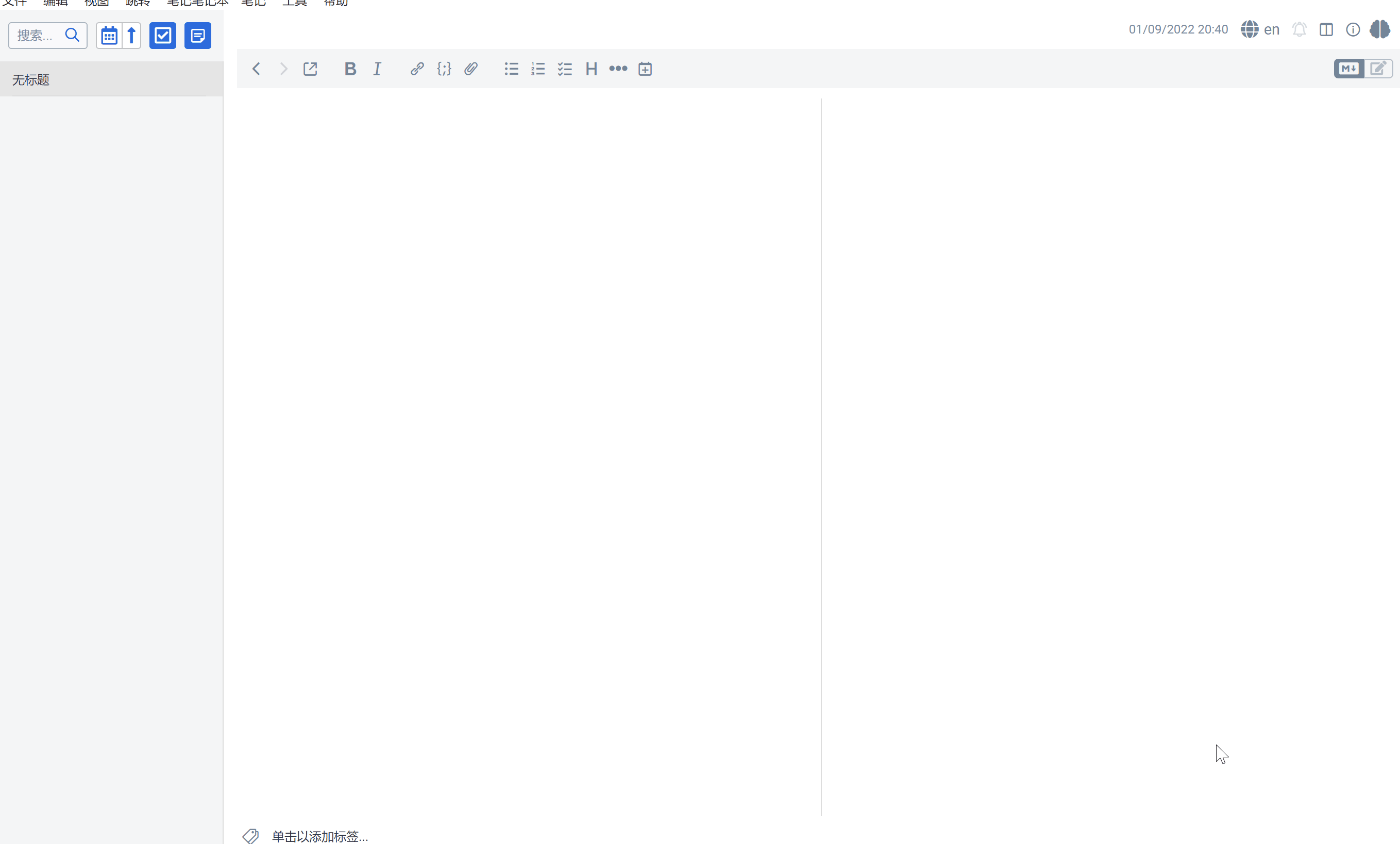Open the sort-by-date calendar dropdown
This screenshot has width=1400, height=844.
pyautogui.click(x=109, y=35)
